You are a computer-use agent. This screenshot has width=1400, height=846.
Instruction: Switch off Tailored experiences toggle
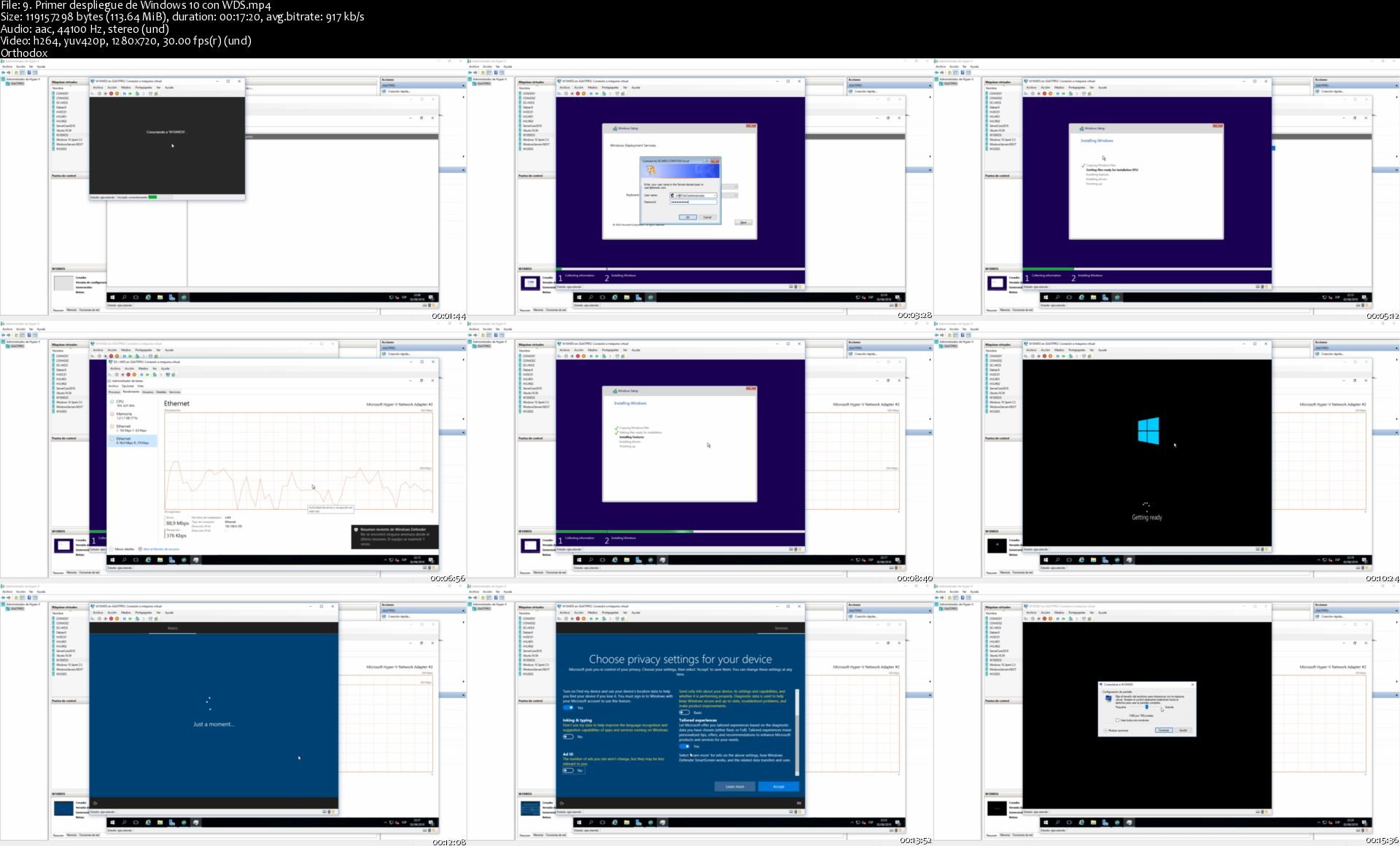(x=684, y=746)
